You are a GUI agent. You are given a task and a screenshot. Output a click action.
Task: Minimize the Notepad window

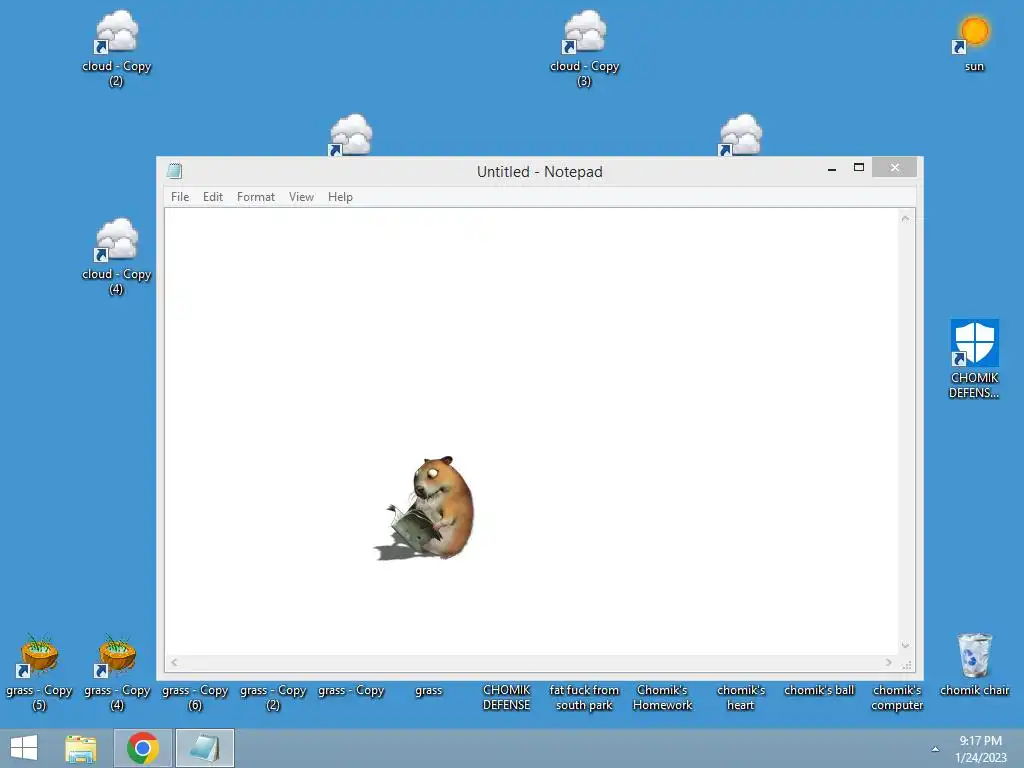point(832,168)
